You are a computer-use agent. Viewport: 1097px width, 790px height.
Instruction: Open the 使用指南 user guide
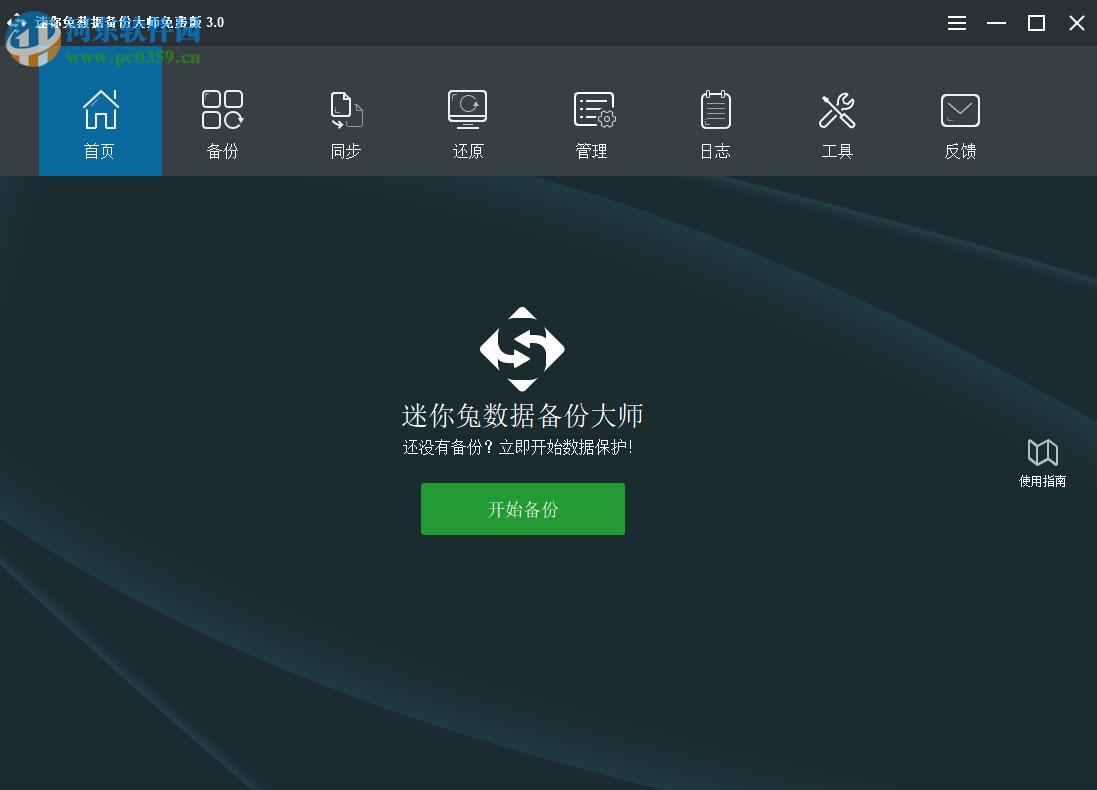(x=1043, y=462)
